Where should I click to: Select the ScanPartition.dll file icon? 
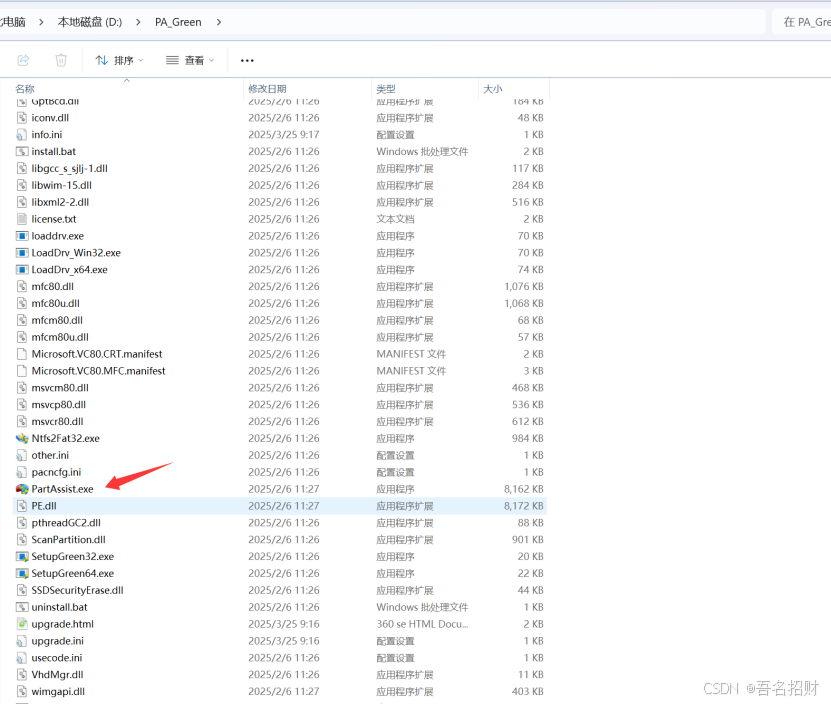22,540
